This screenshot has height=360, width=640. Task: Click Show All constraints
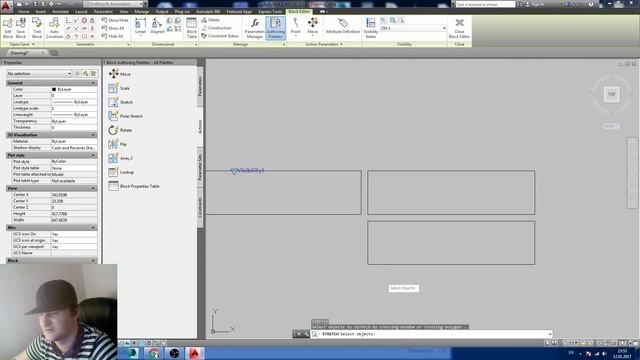113,28
